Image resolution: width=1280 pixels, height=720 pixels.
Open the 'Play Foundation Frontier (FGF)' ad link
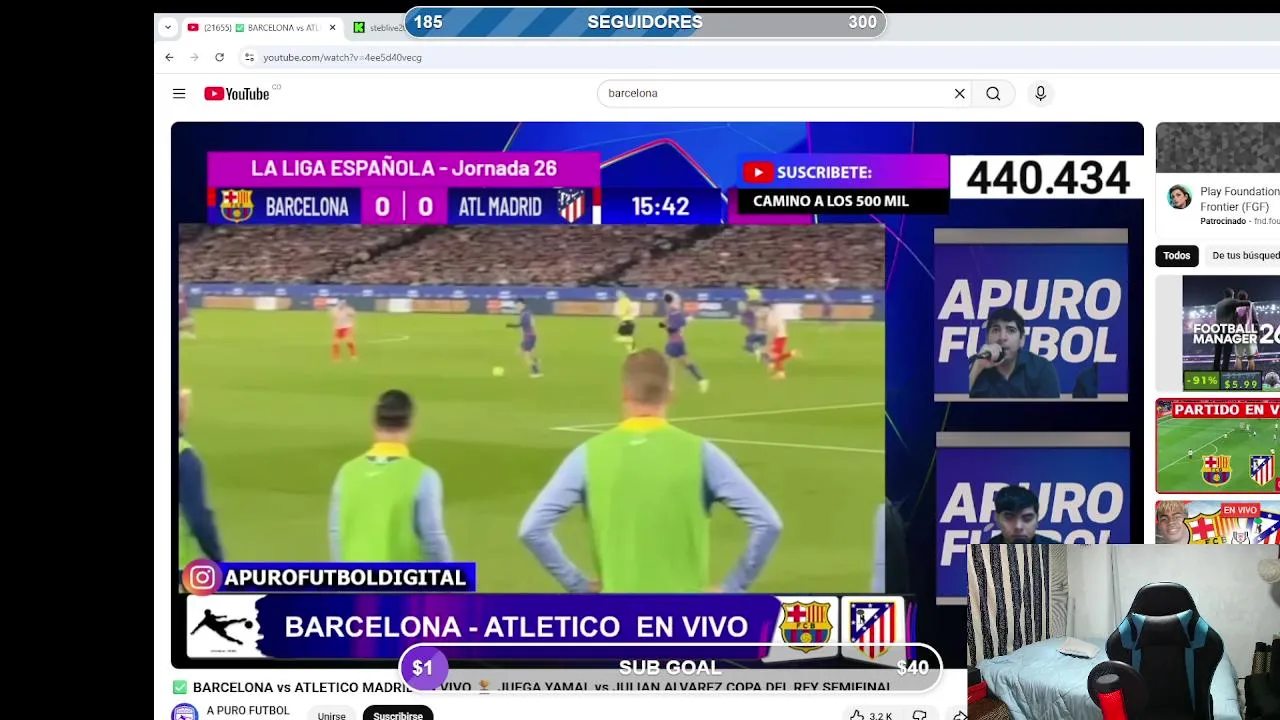(1240, 199)
